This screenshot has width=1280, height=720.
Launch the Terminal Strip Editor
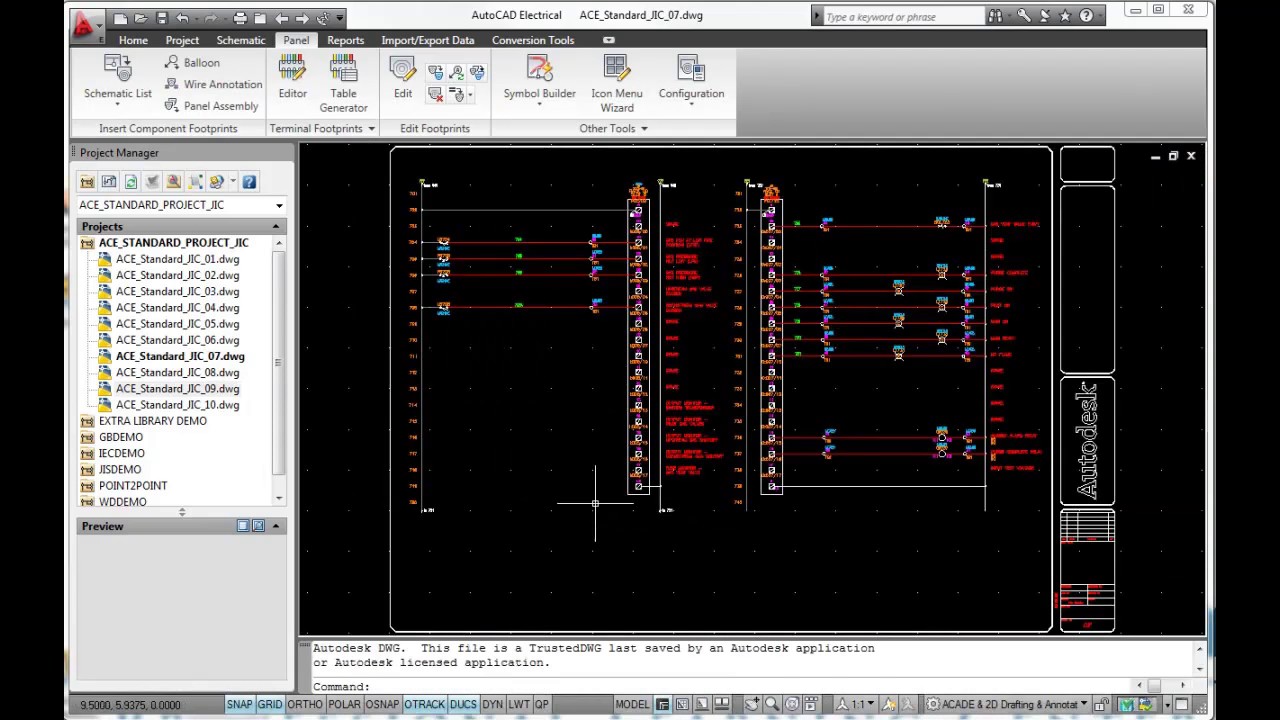[x=293, y=77]
